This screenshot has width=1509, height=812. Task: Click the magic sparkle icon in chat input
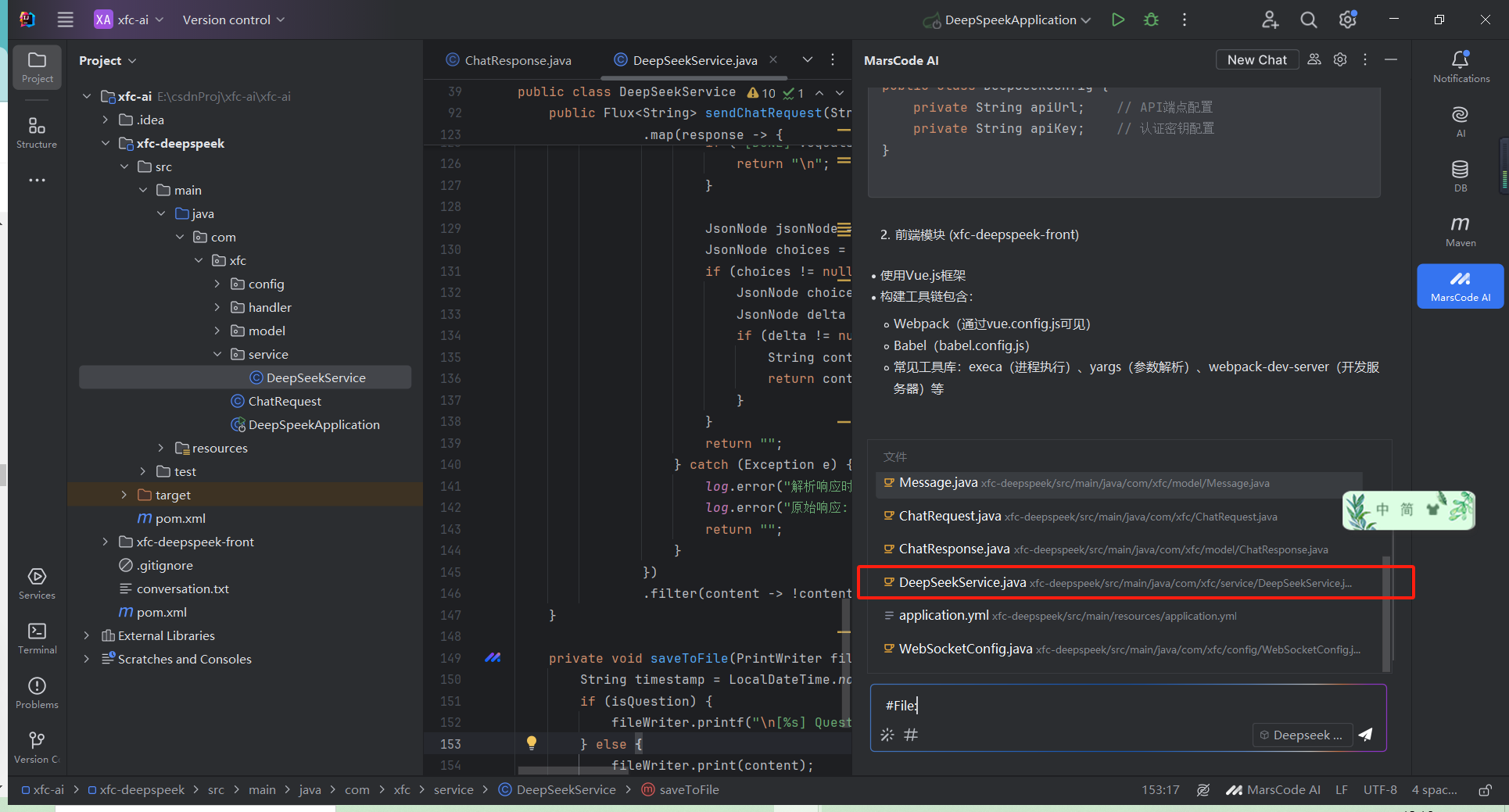(x=887, y=735)
